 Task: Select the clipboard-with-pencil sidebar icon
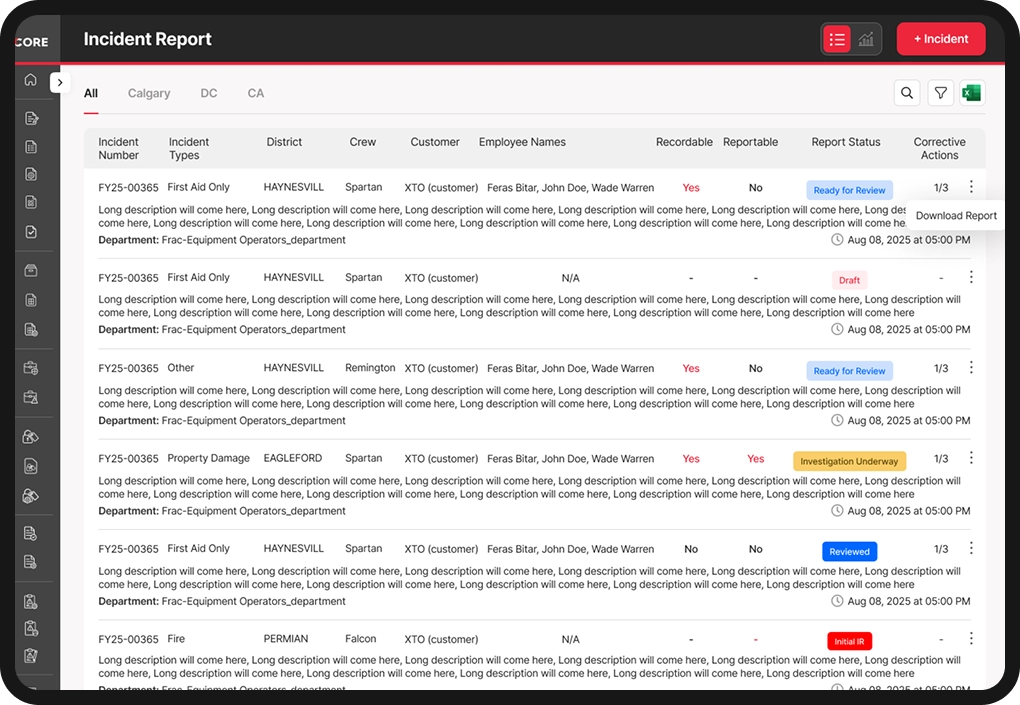tap(31, 656)
